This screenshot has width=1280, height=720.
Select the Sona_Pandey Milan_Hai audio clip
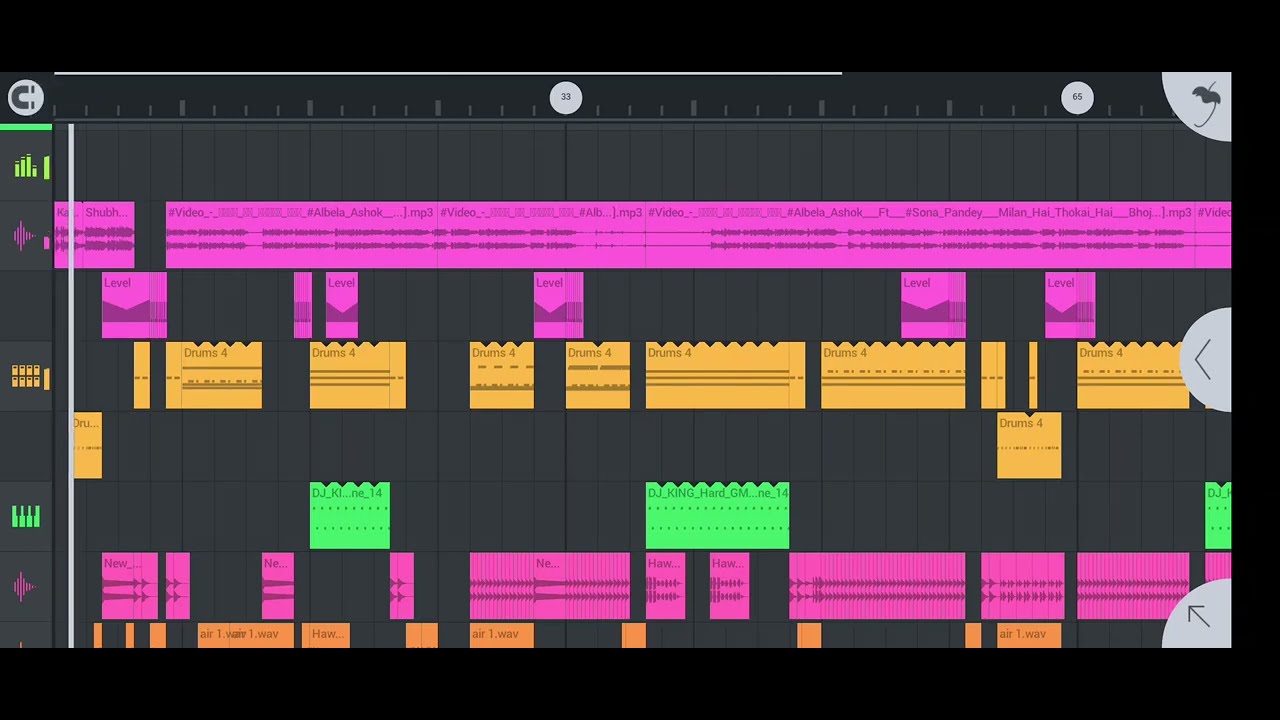coord(920,235)
